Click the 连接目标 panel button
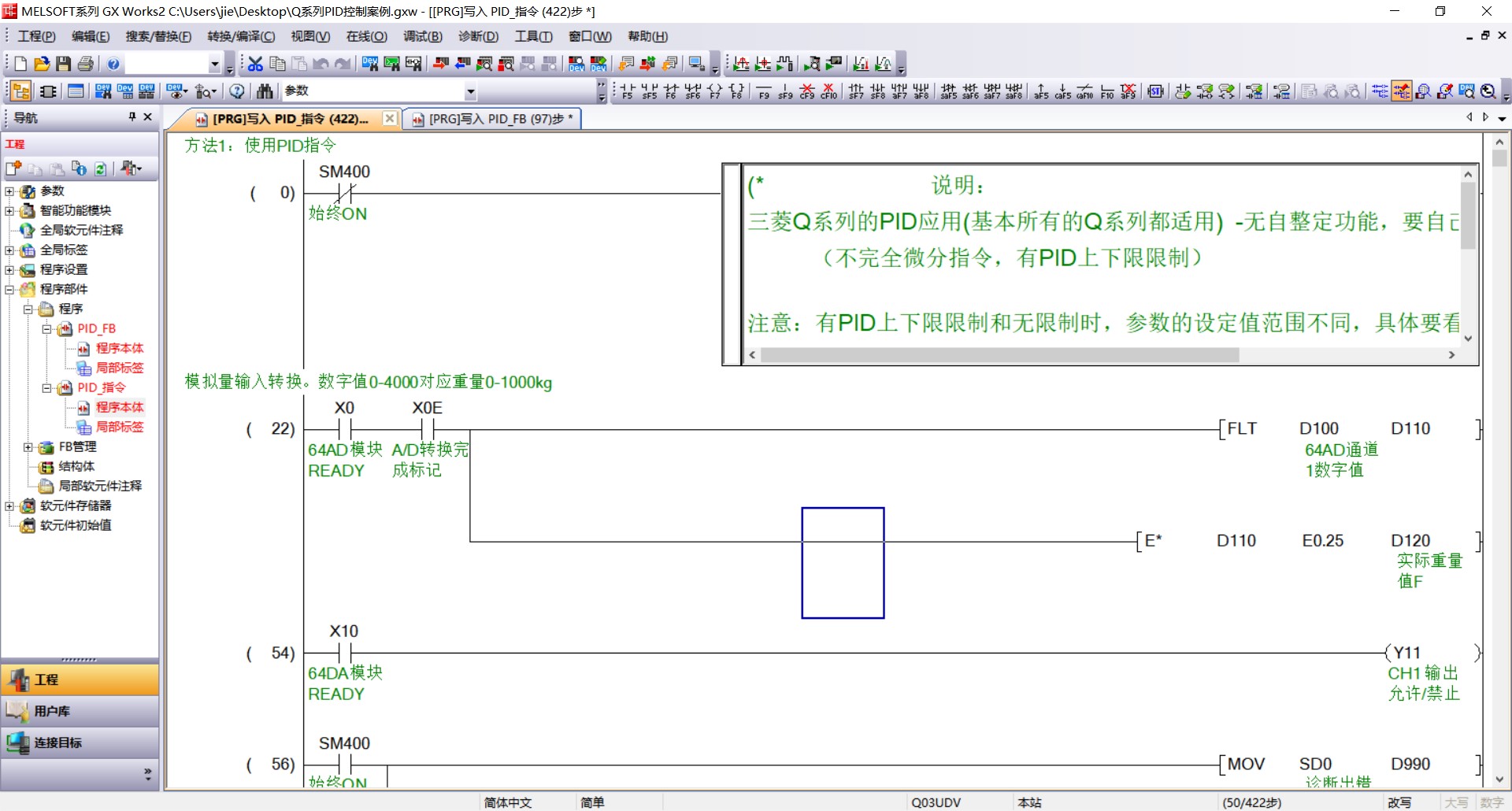Viewport: 1512px width, 811px height. [80, 742]
